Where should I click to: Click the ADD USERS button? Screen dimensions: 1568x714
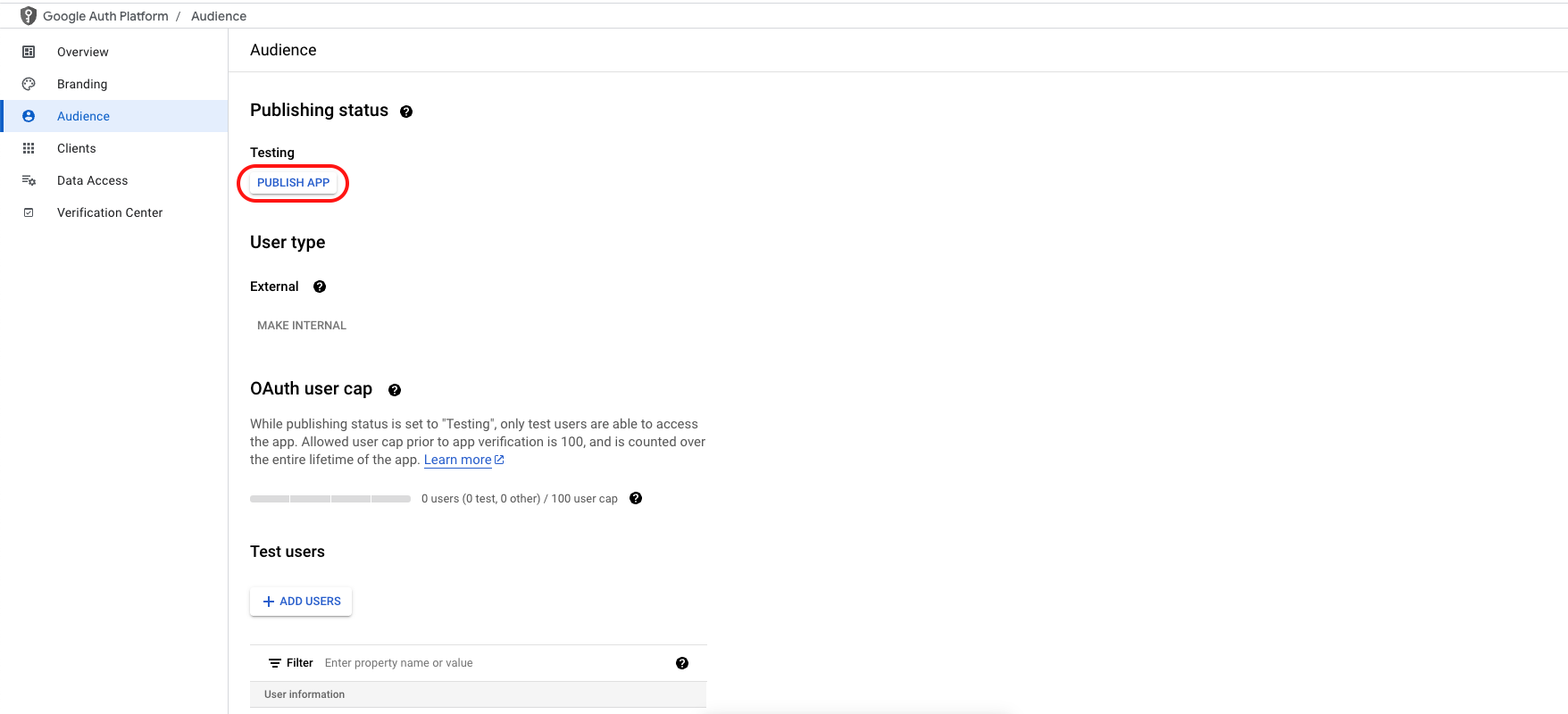(301, 602)
